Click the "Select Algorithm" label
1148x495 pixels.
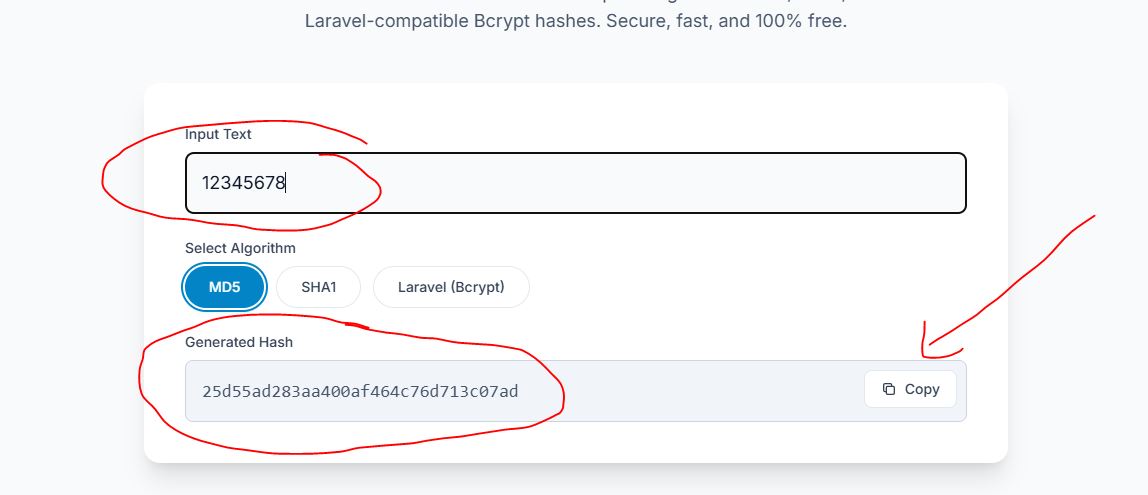coord(240,248)
